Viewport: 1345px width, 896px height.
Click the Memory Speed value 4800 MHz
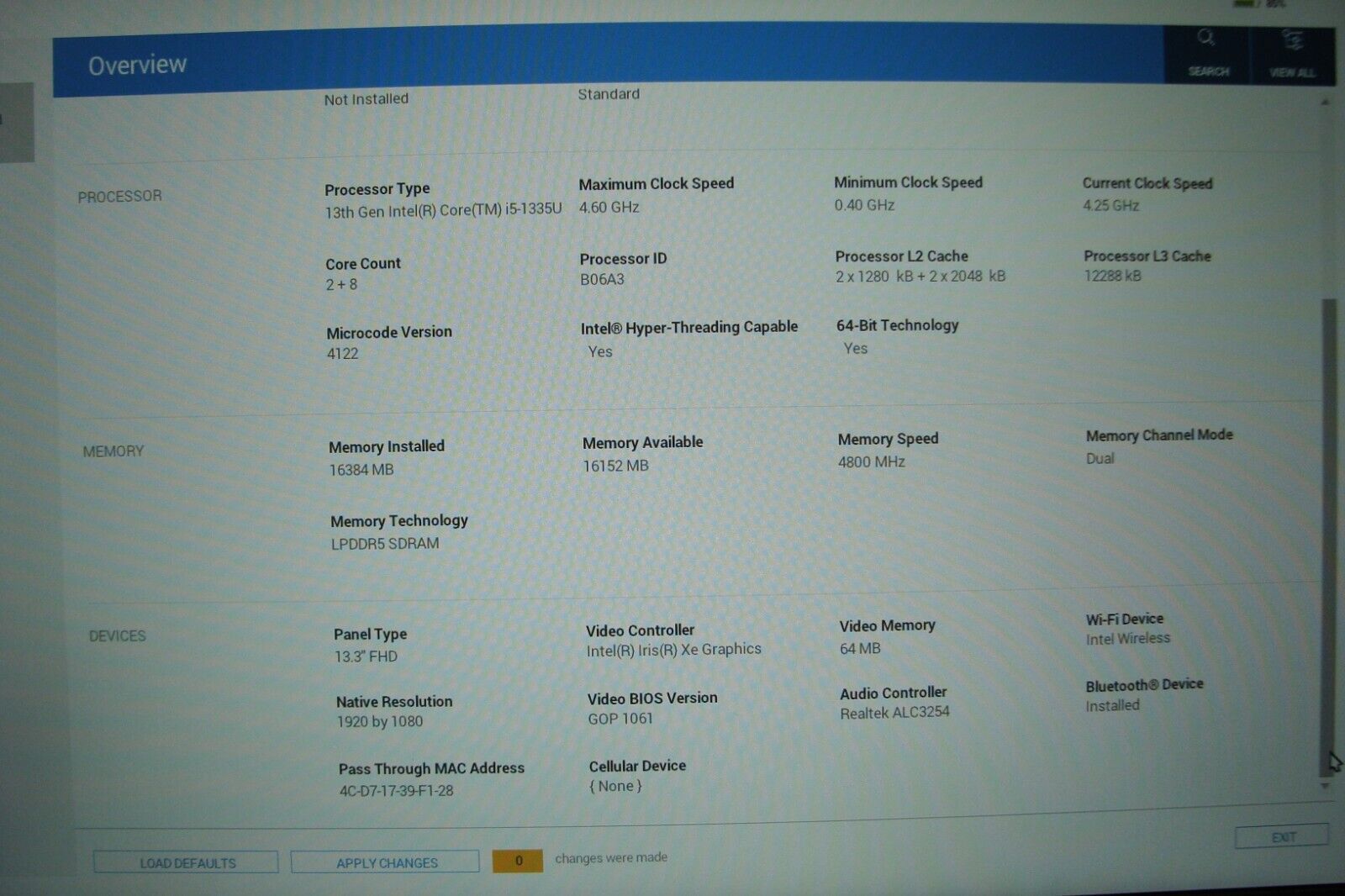click(871, 461)
